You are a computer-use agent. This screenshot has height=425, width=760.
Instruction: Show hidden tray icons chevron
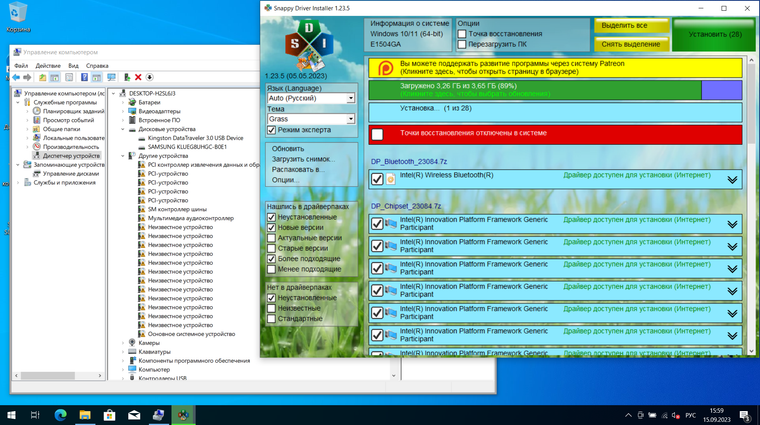628,415
